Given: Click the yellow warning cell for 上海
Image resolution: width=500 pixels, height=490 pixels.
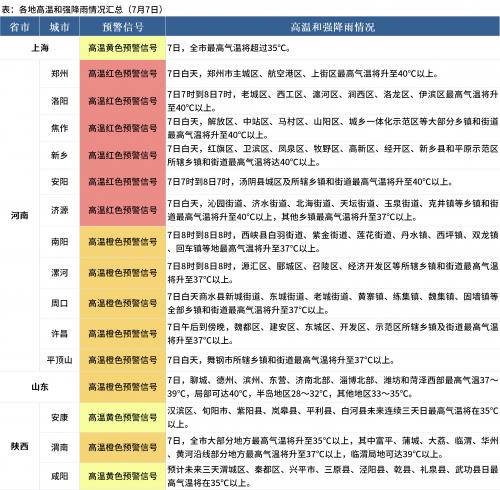Looking at the screenshot, I should [123, 48].
